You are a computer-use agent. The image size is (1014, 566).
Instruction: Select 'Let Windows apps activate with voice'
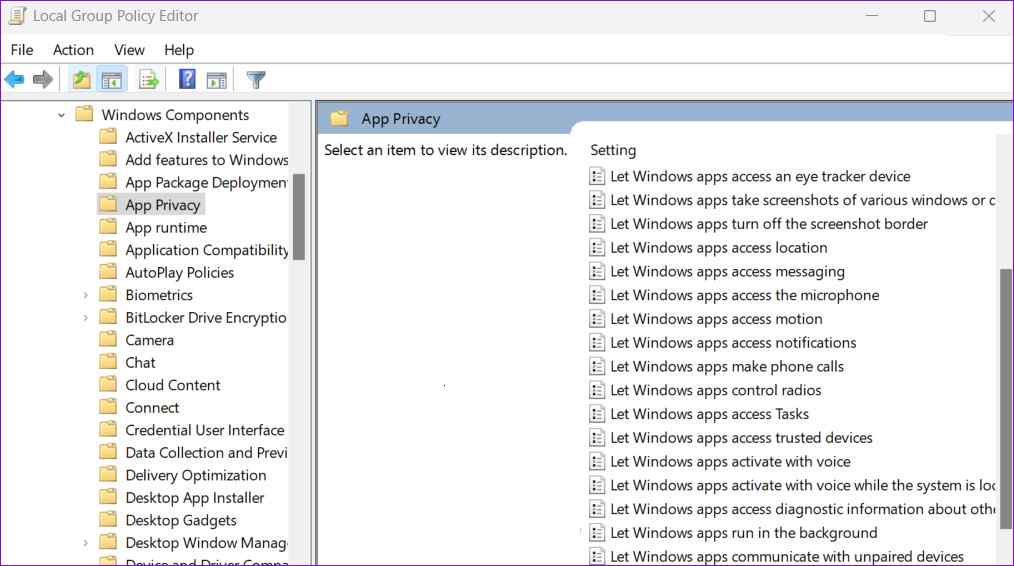coord(730,461)
